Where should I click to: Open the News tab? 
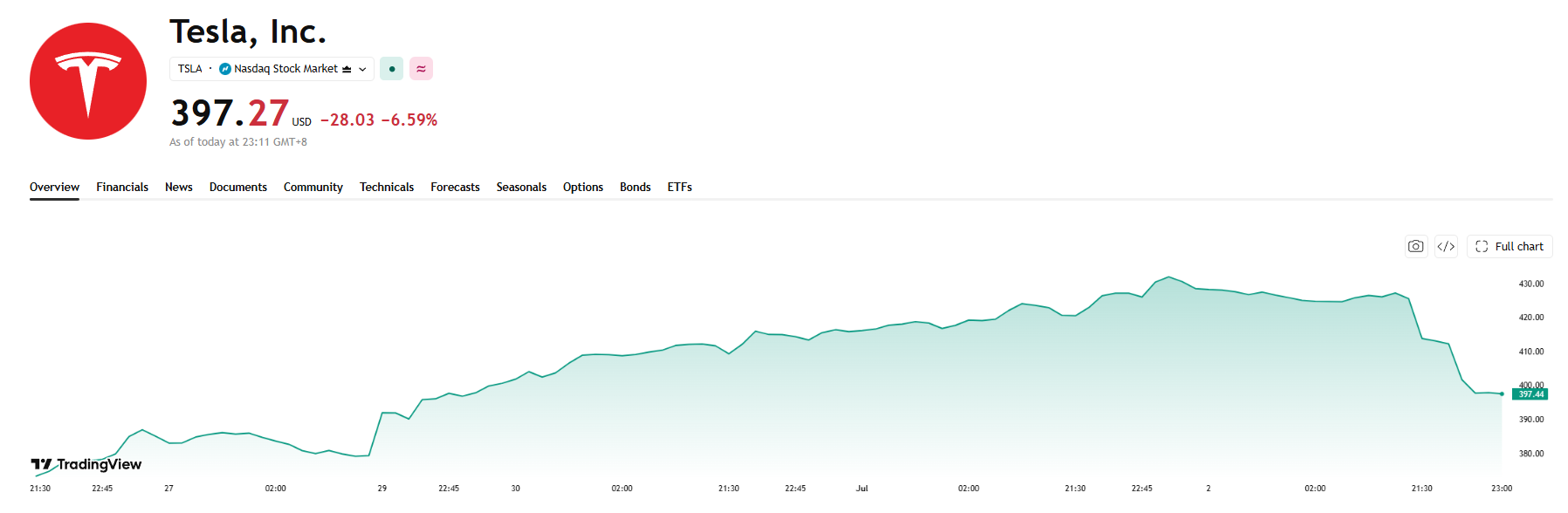(x=179, y=188)
